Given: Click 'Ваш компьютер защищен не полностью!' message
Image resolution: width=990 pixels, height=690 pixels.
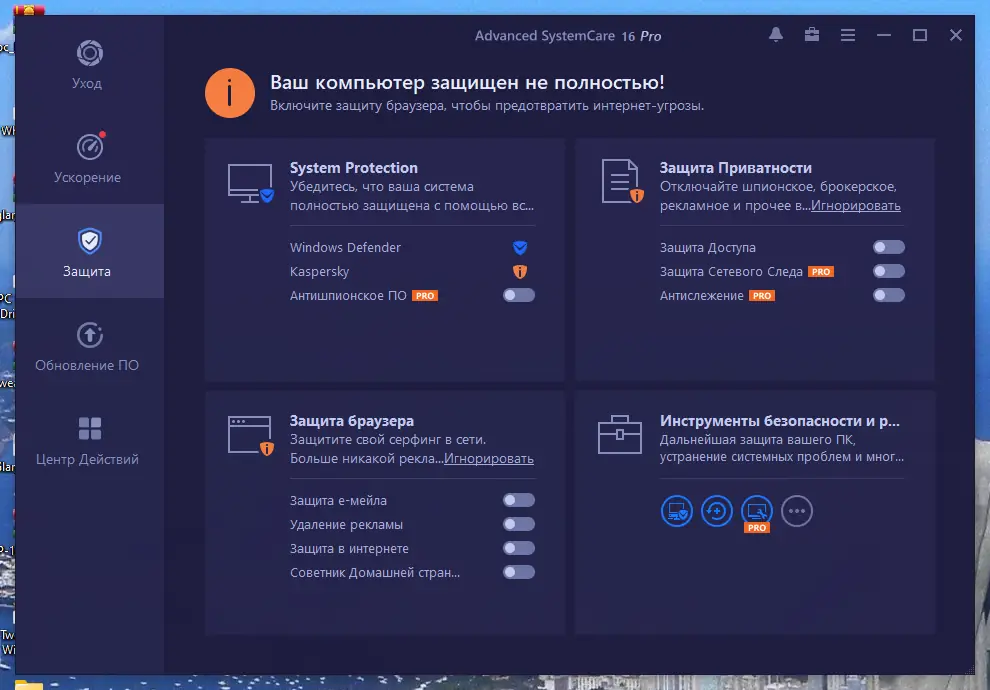Looking at the screenshot, I should pyautogui.click(x=467, y=83).
